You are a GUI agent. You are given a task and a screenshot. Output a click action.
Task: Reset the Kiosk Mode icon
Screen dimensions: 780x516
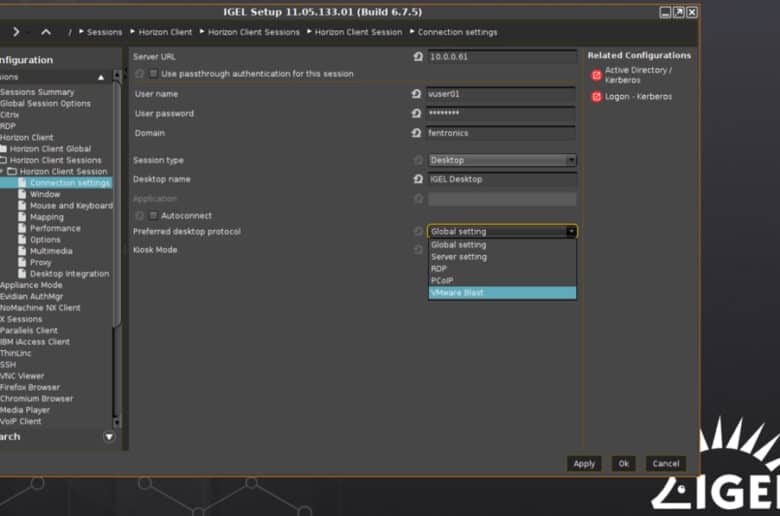[418, 250]
